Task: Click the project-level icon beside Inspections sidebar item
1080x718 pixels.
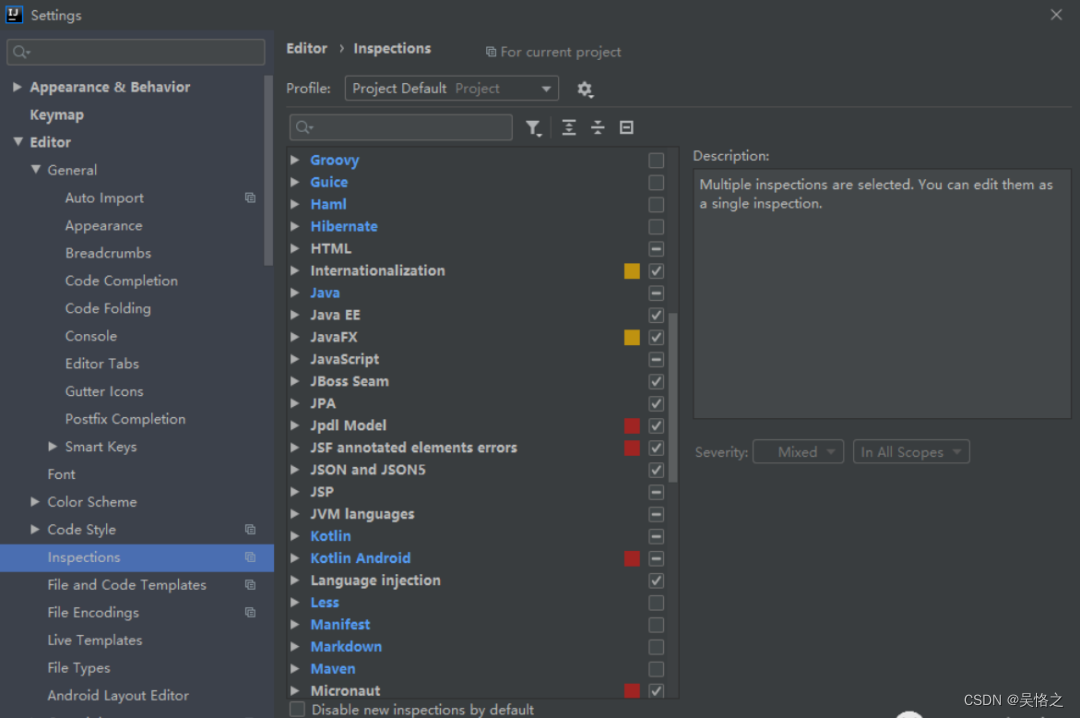Action: pyautogui.click(x=250, y=557)
